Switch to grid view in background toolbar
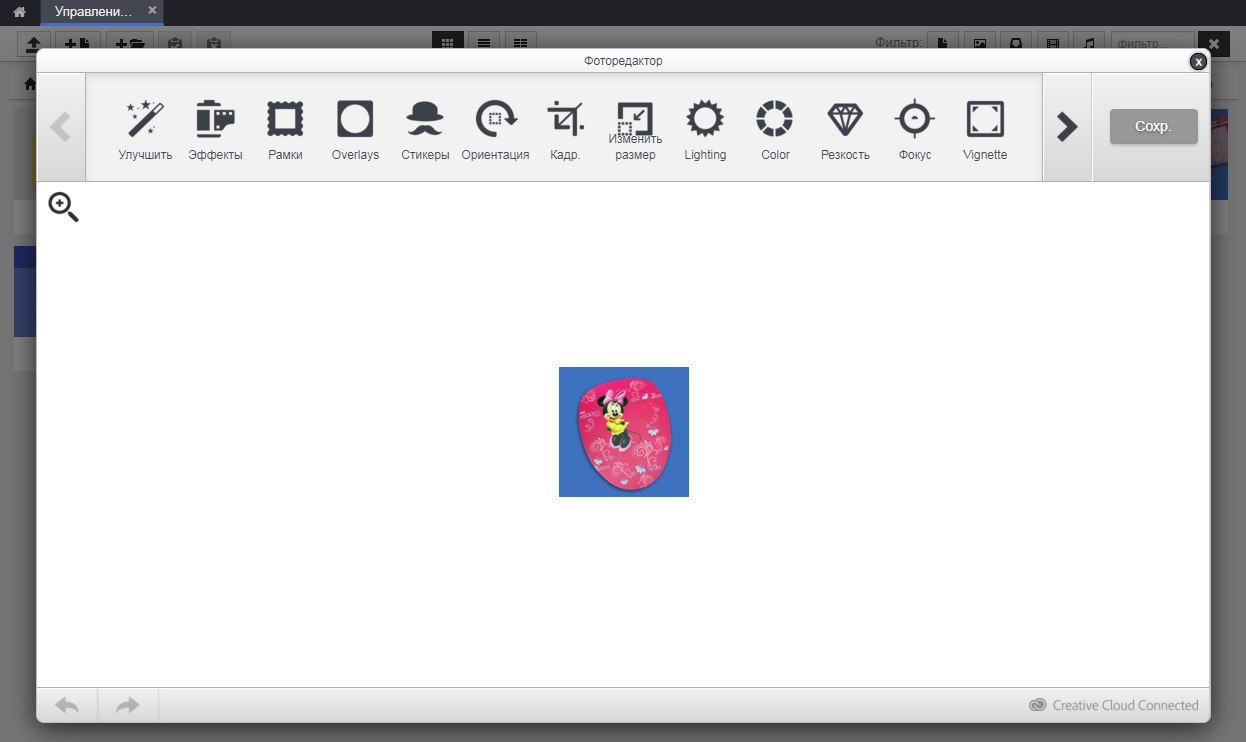Screen dimensions: 1246x742 448,44
